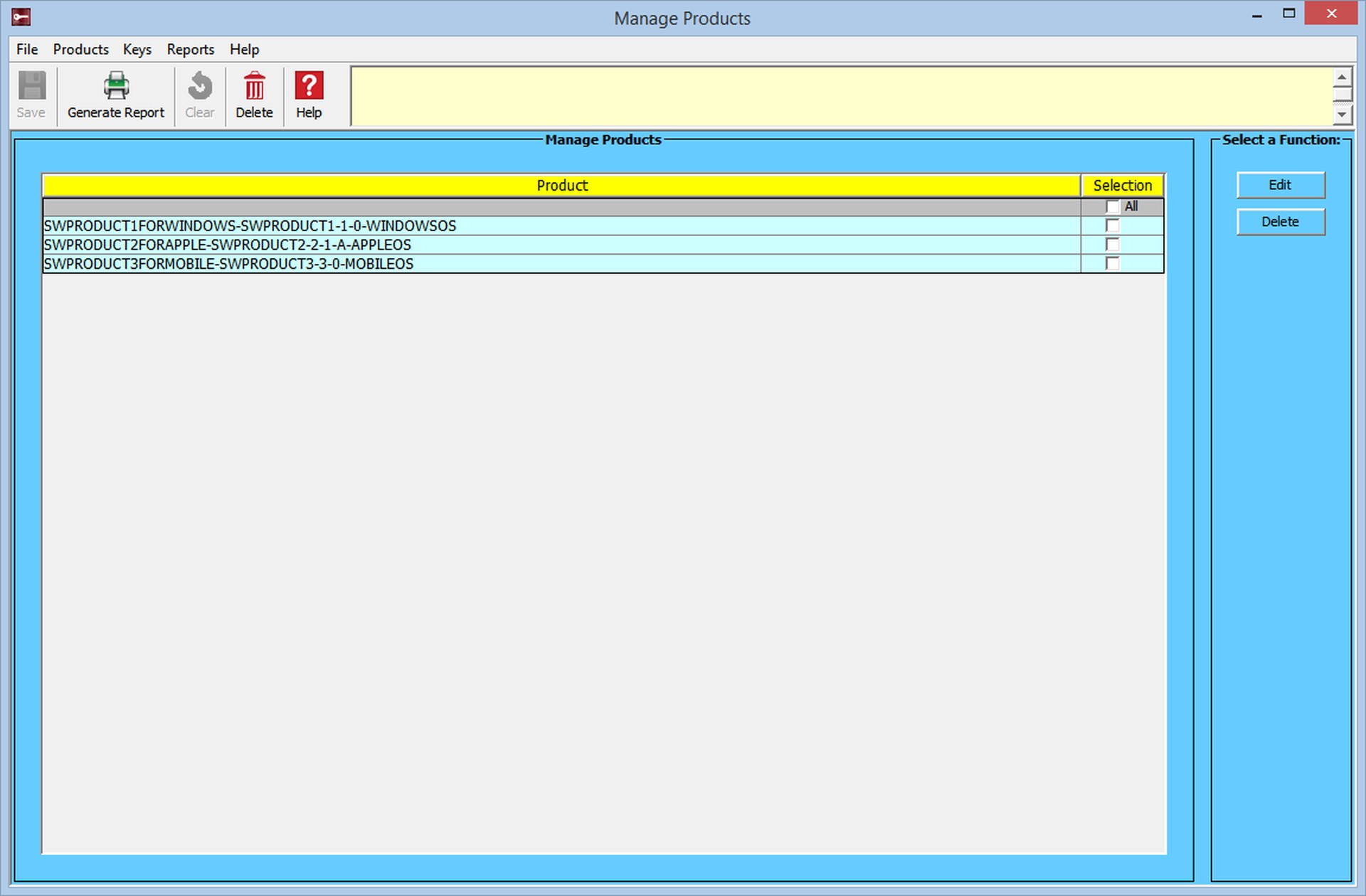The width and height of the screenshot is (1366, 896).
Task: Open the Products menu
Action: pyautogui.click(x=81, y=49)
